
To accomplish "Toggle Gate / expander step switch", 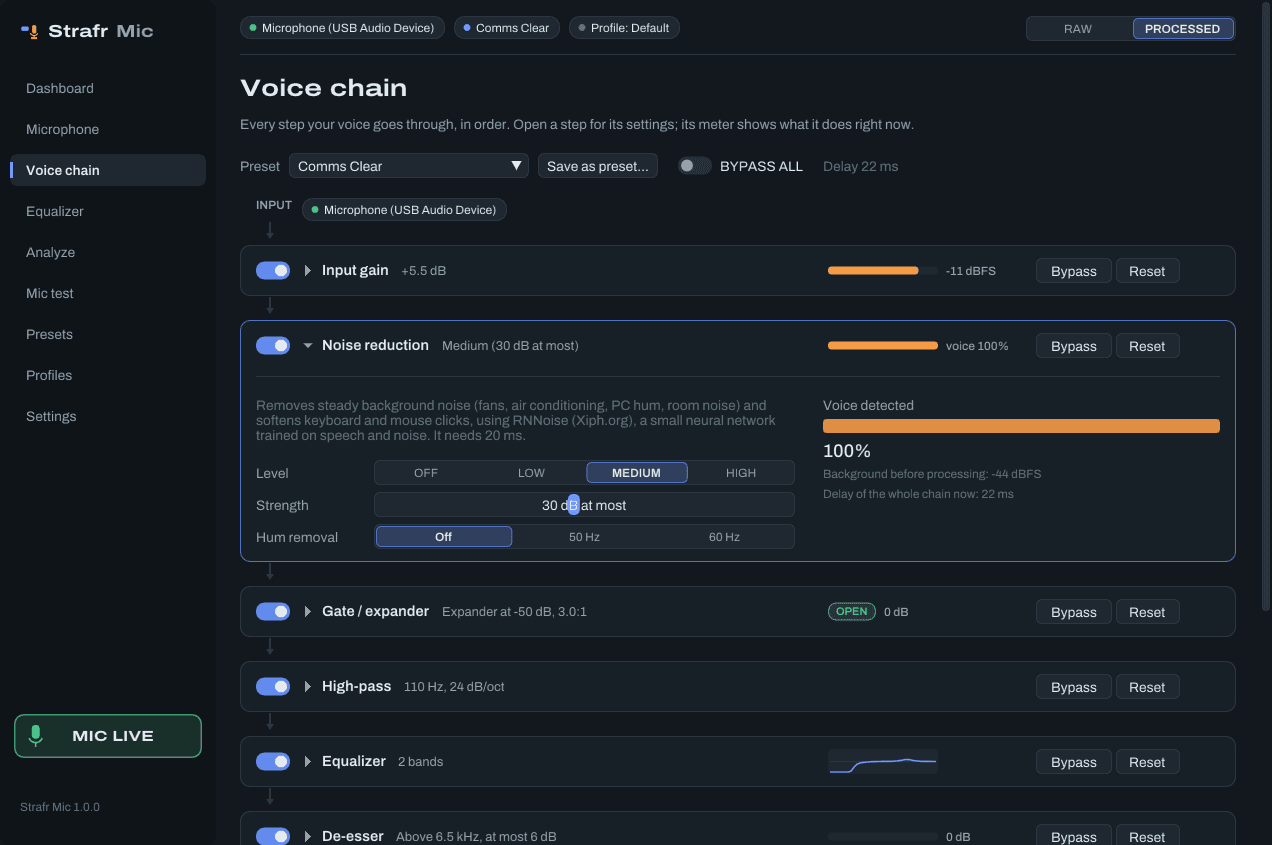I will [x=273, y=612].
